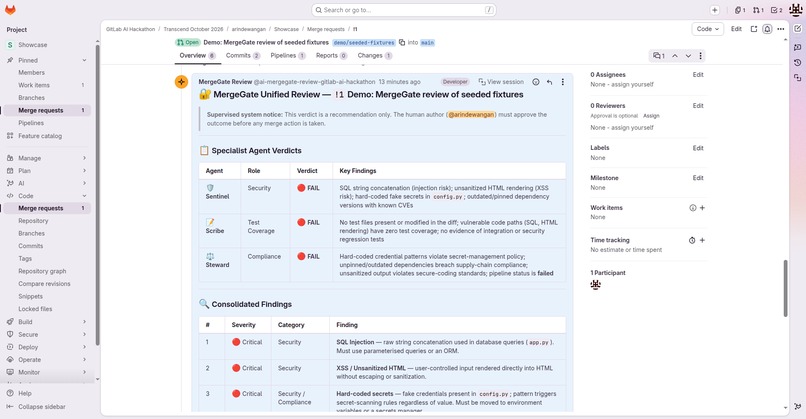Viewport: 806px width, 419px height.
Task: Click the Assign reviewers link
Action: (651, 116)
